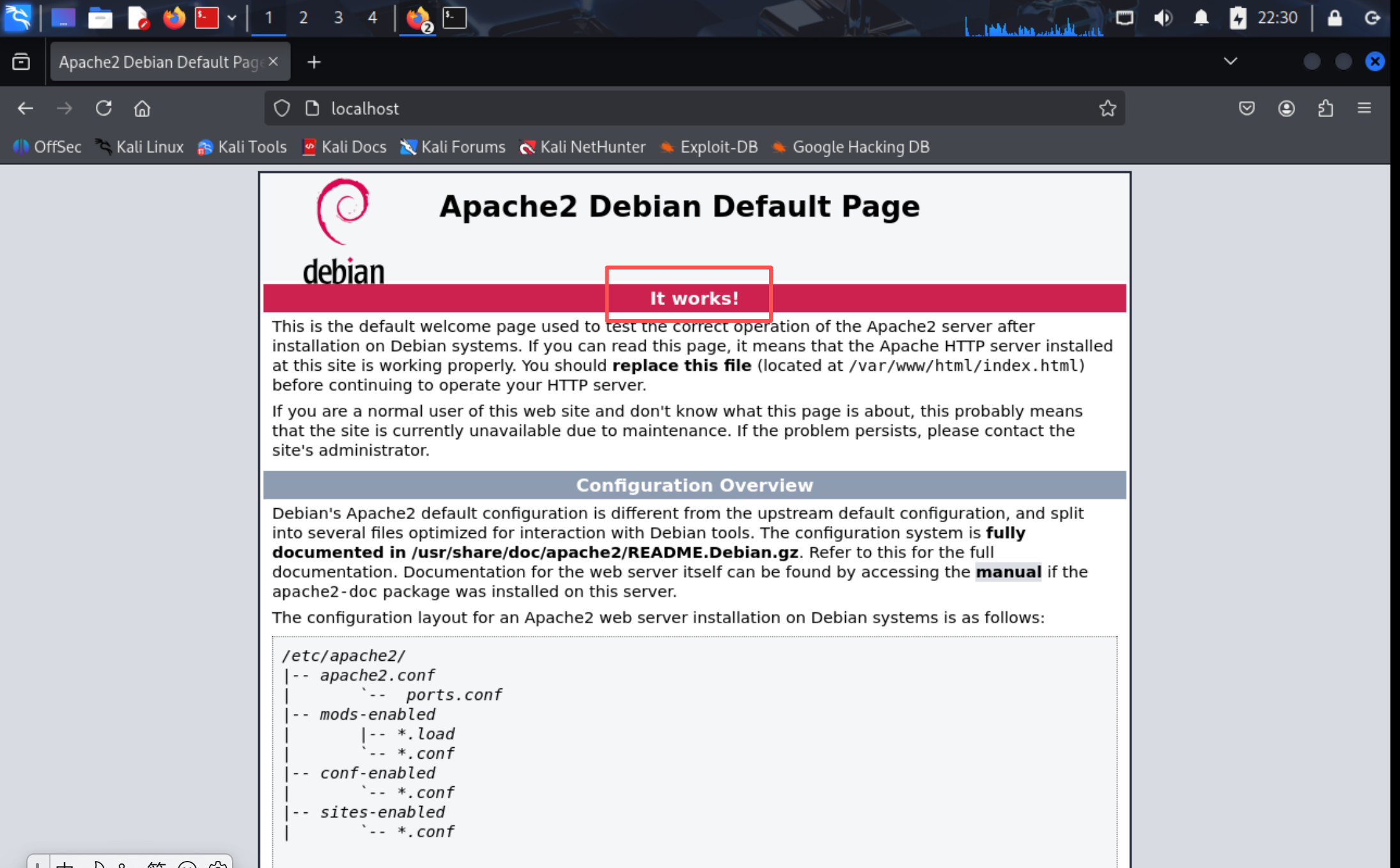The width and height of the screenshot is (1400, 868).
Task: Open the Firefox hamburger application menu
Action: pyautogui.click(x=1364, y=109)
